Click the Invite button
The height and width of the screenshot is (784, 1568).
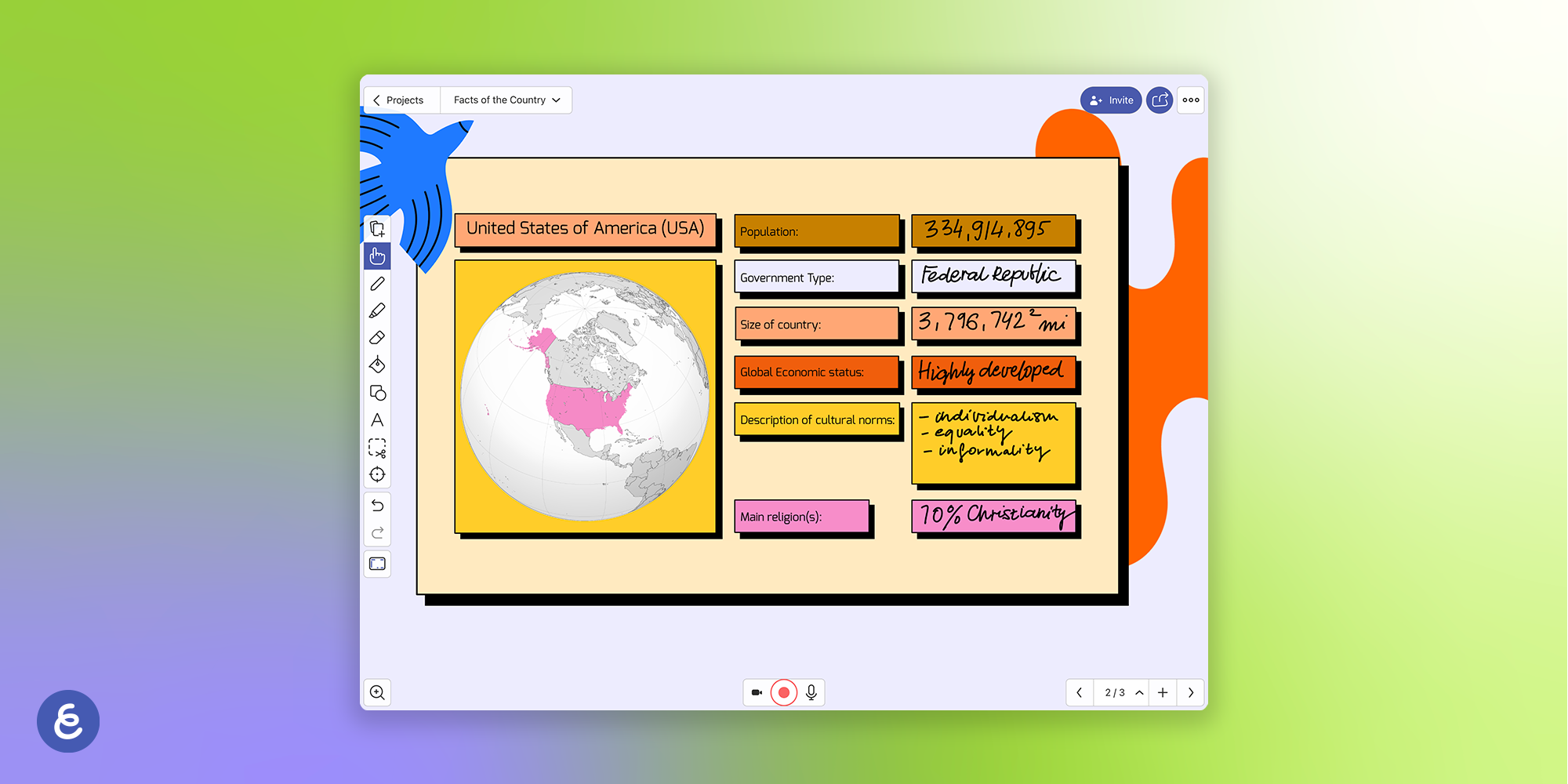coord(1111,100)
